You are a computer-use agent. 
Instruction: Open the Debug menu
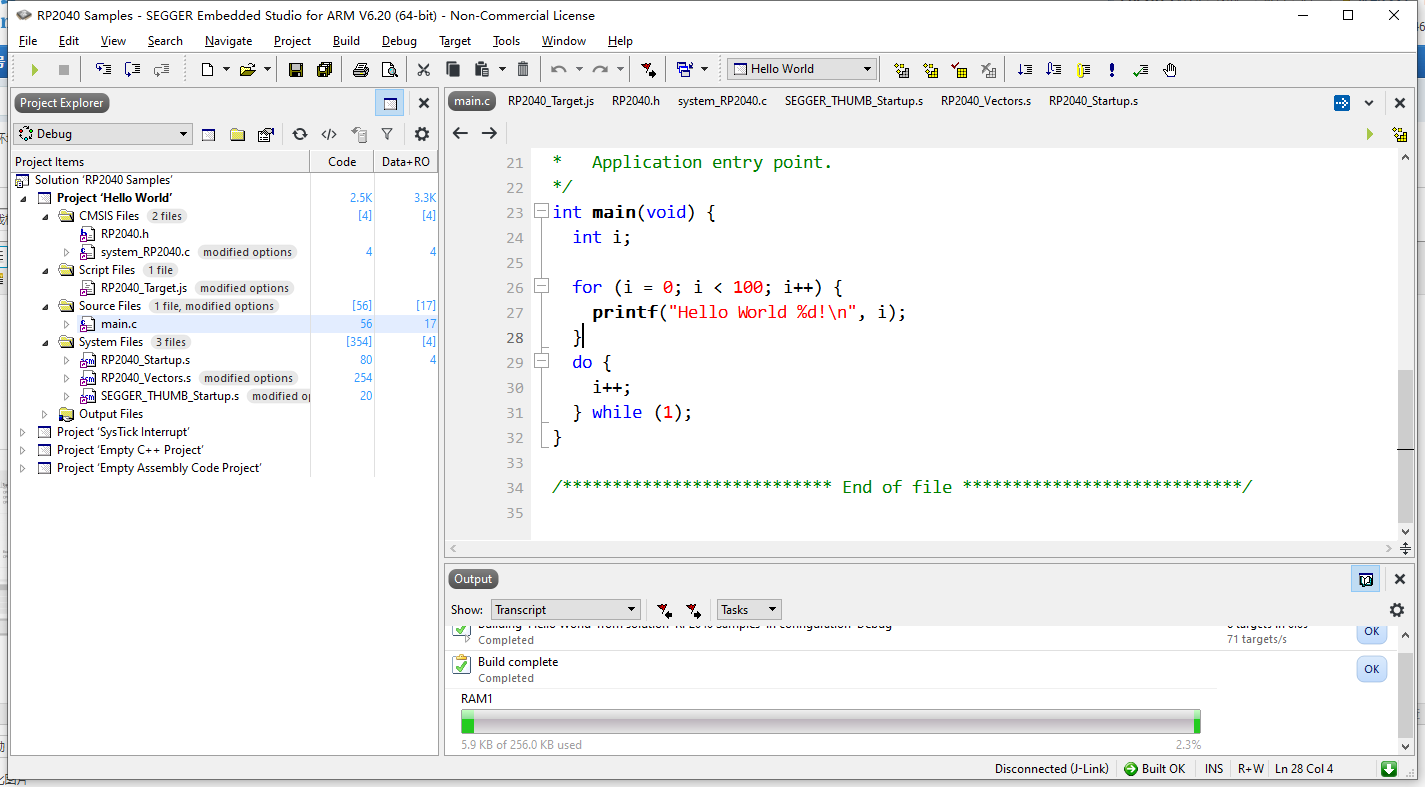[399, 41]
